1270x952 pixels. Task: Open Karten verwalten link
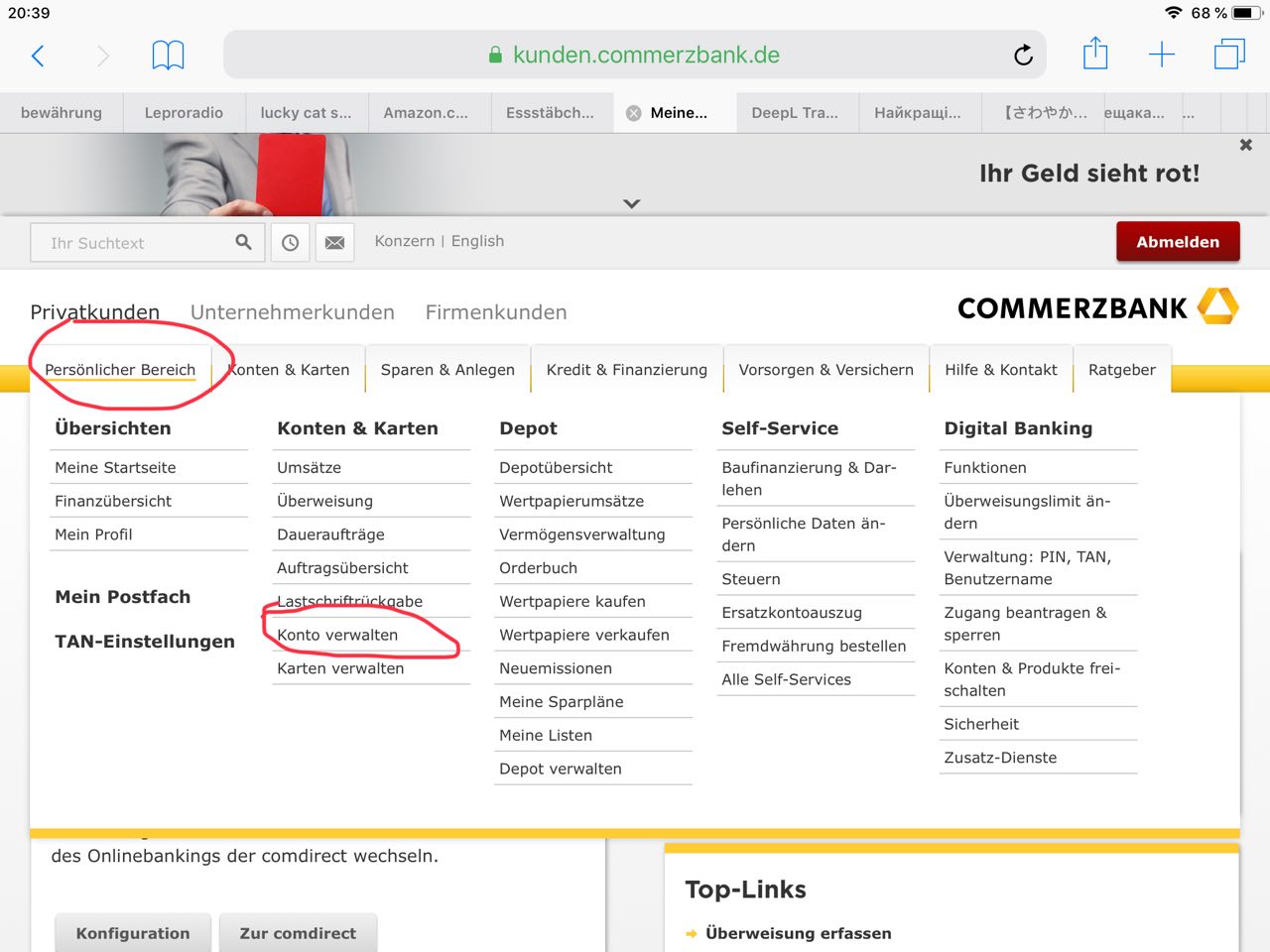pyautogui.click(x=340, y=668)
